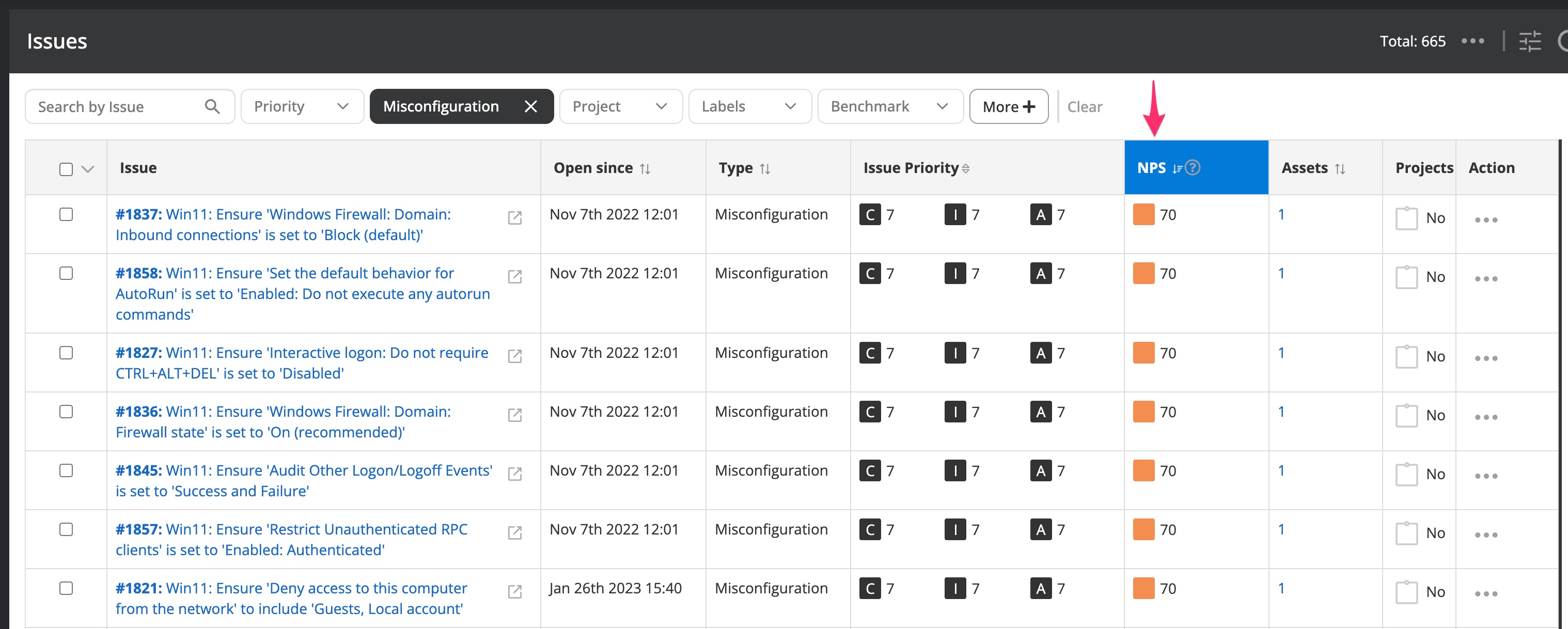Screen dimensions: 1568x629
Task: Expand the Labels filter dropdown
Action: [749, 106]
